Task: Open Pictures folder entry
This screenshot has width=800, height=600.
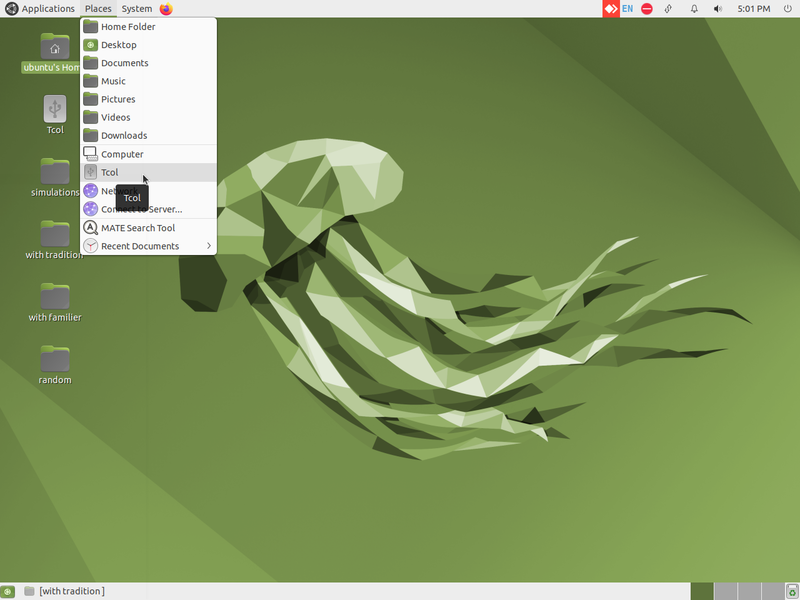Action: click(x=148, y=99)
